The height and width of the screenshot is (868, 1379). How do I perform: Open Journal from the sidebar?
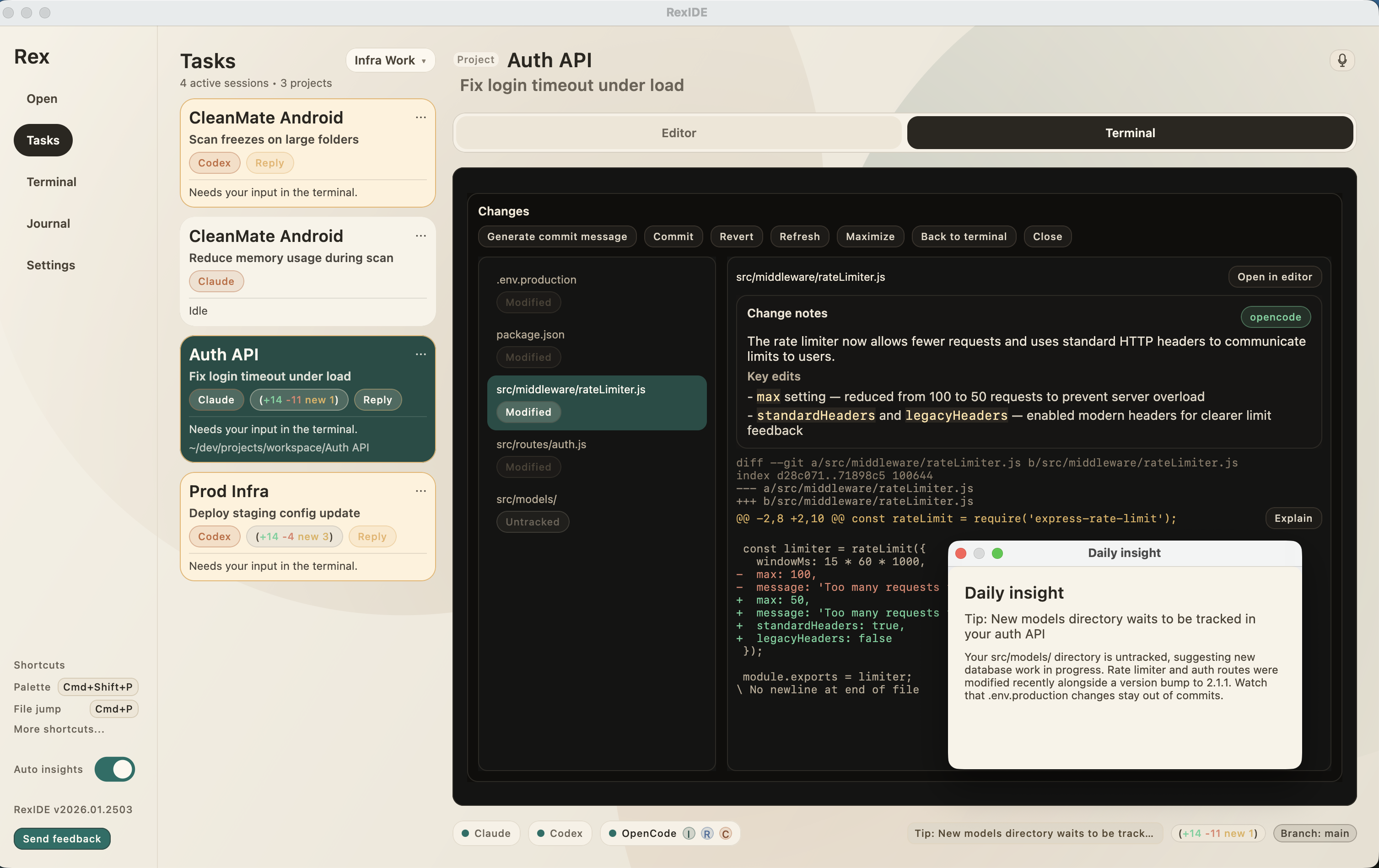tap(48, 223)
